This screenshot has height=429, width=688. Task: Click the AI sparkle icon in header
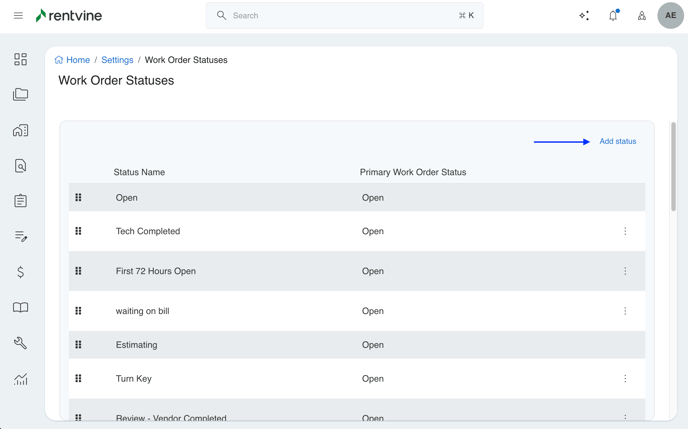click(x=584, y=16)
